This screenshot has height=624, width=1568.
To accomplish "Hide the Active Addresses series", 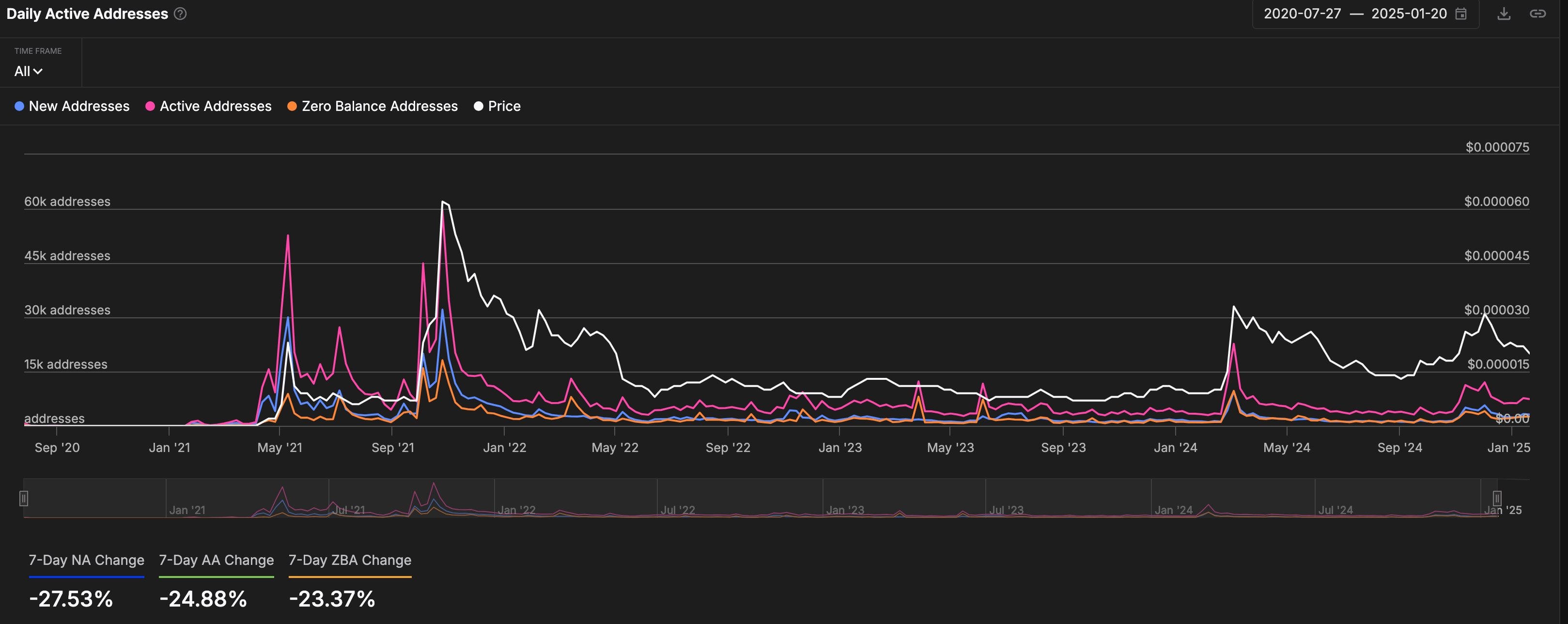I will click(216, 107).
